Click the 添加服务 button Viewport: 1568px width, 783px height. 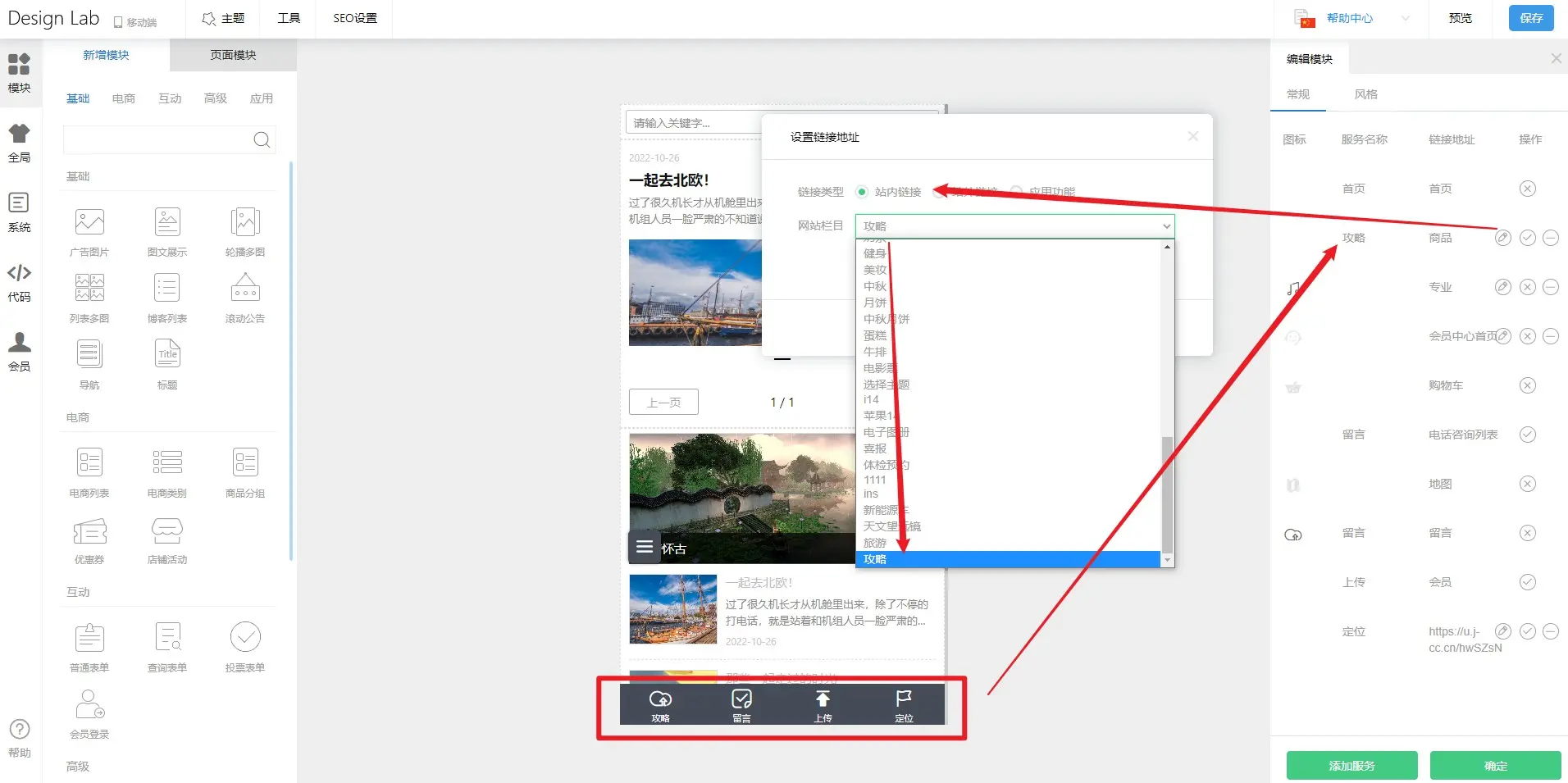(1351, 765)
